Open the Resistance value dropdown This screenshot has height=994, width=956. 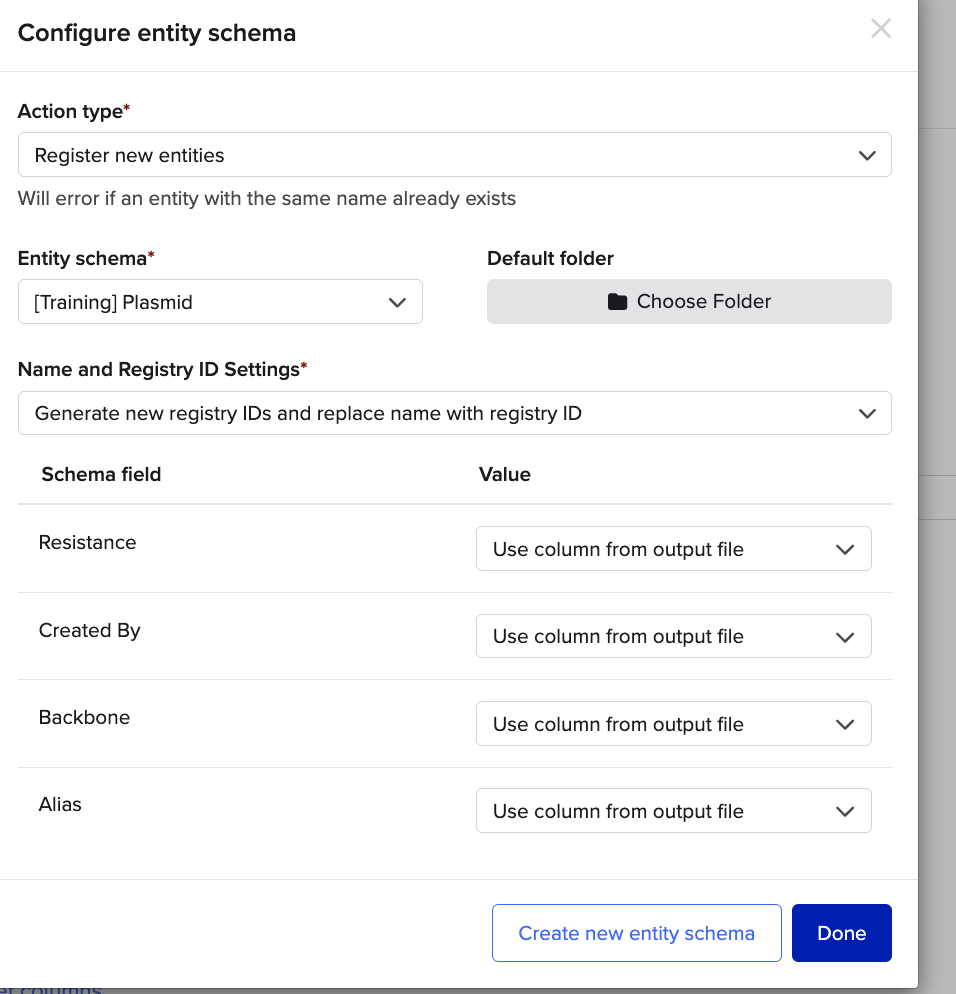click(x=673, y=549)
